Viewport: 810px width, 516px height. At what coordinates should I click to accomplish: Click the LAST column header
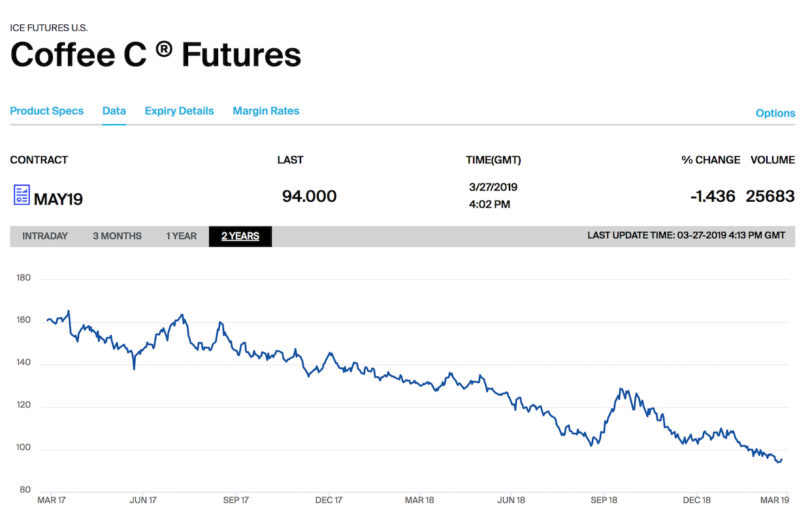point(290,160)
